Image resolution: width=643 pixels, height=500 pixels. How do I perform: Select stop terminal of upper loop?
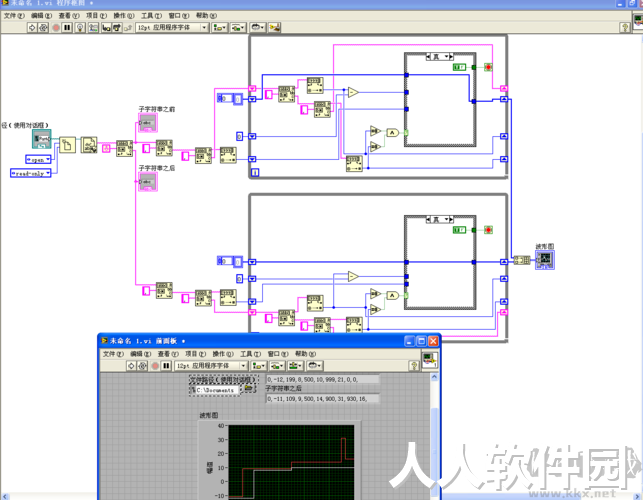pos(488,67)
